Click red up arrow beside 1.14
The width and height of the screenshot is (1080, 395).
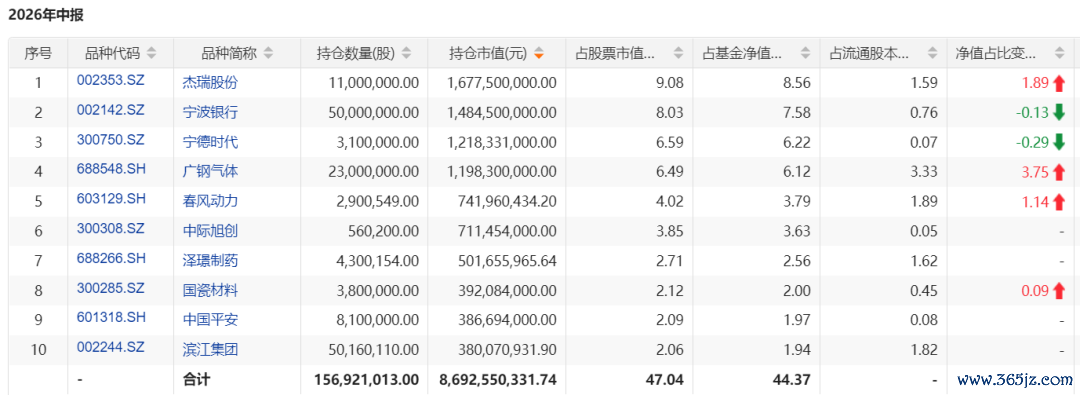1059,202
